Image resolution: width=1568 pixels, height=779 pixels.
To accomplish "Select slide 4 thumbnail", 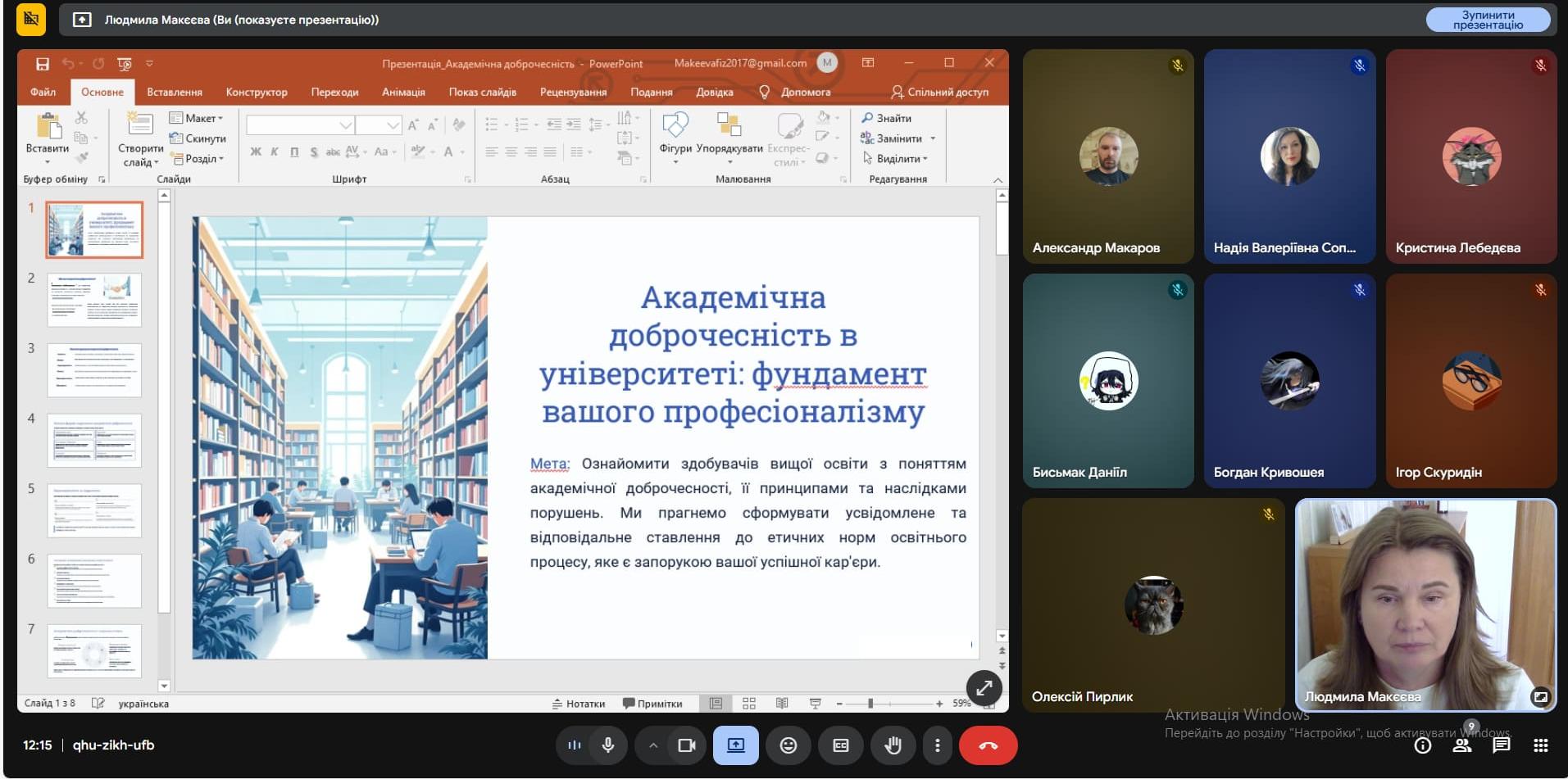I will click(94, 440).
